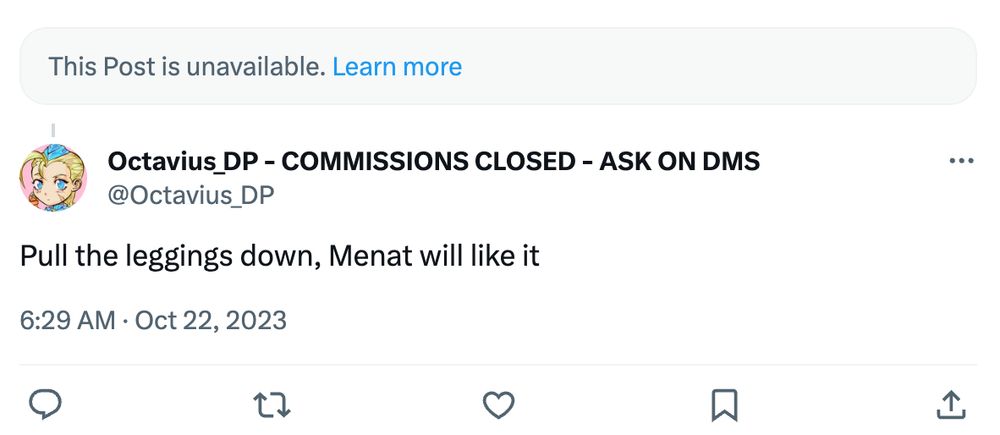Repost this post using the arrows icon
The width and height of the screenshot is (1000, 435).
point(272,404)
